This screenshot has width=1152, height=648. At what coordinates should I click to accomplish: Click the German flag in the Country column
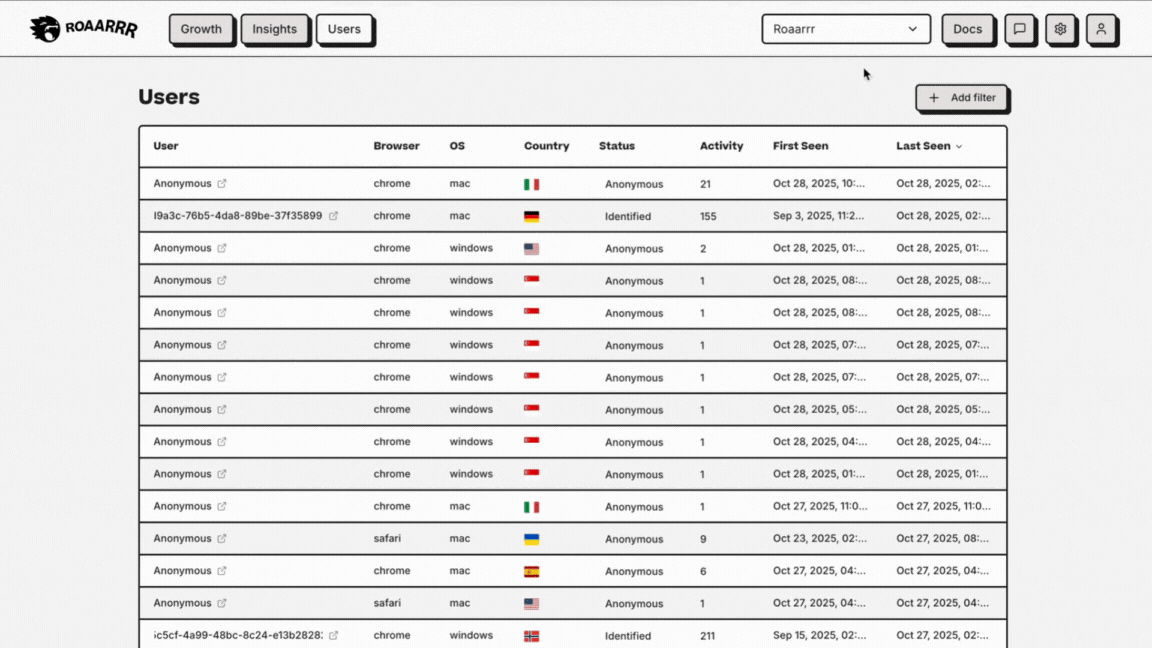(531, 215)
